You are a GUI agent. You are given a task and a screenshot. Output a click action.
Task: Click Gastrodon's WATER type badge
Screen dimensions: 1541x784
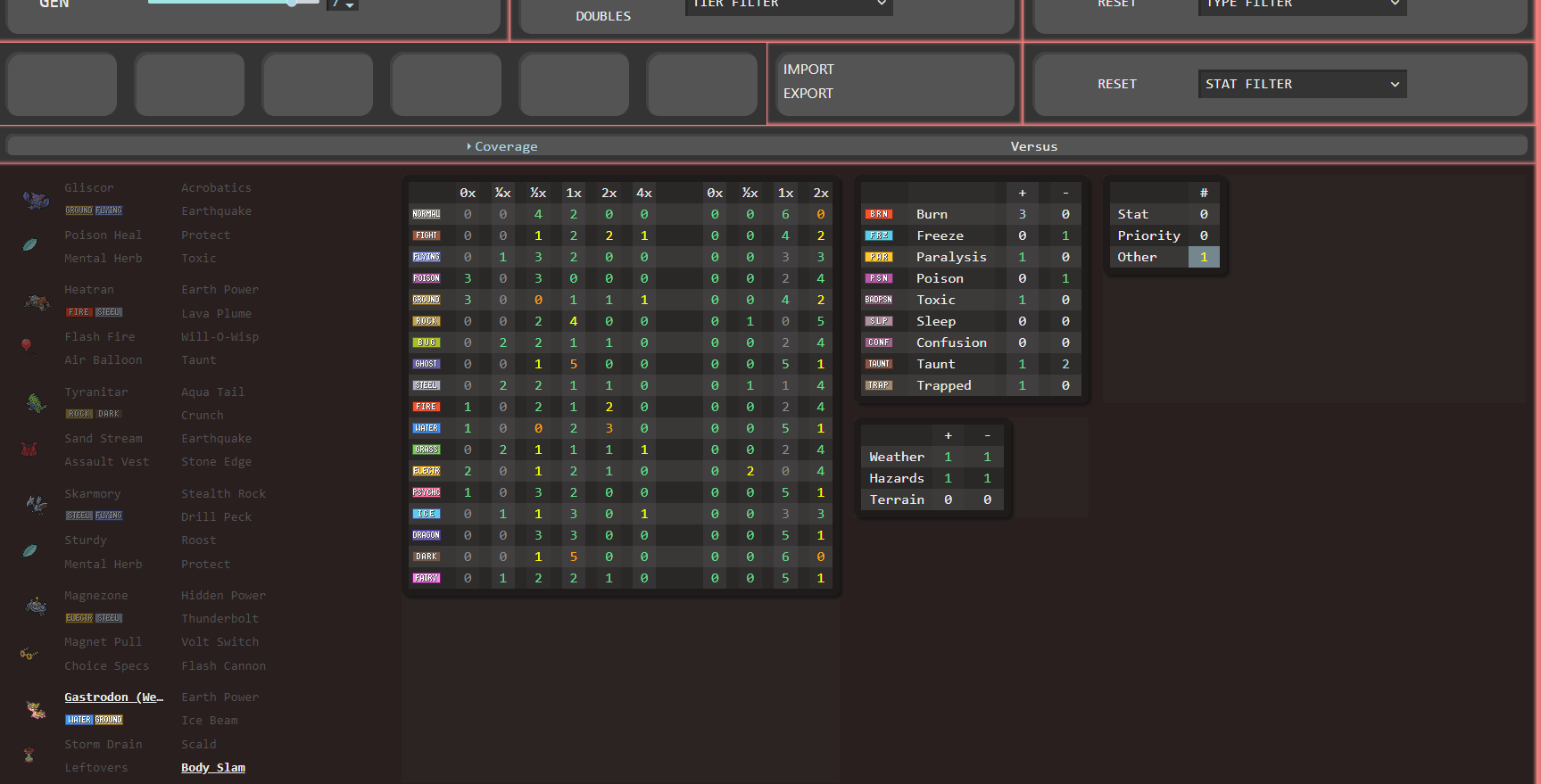pyautogui.click(x=79, y=720)
